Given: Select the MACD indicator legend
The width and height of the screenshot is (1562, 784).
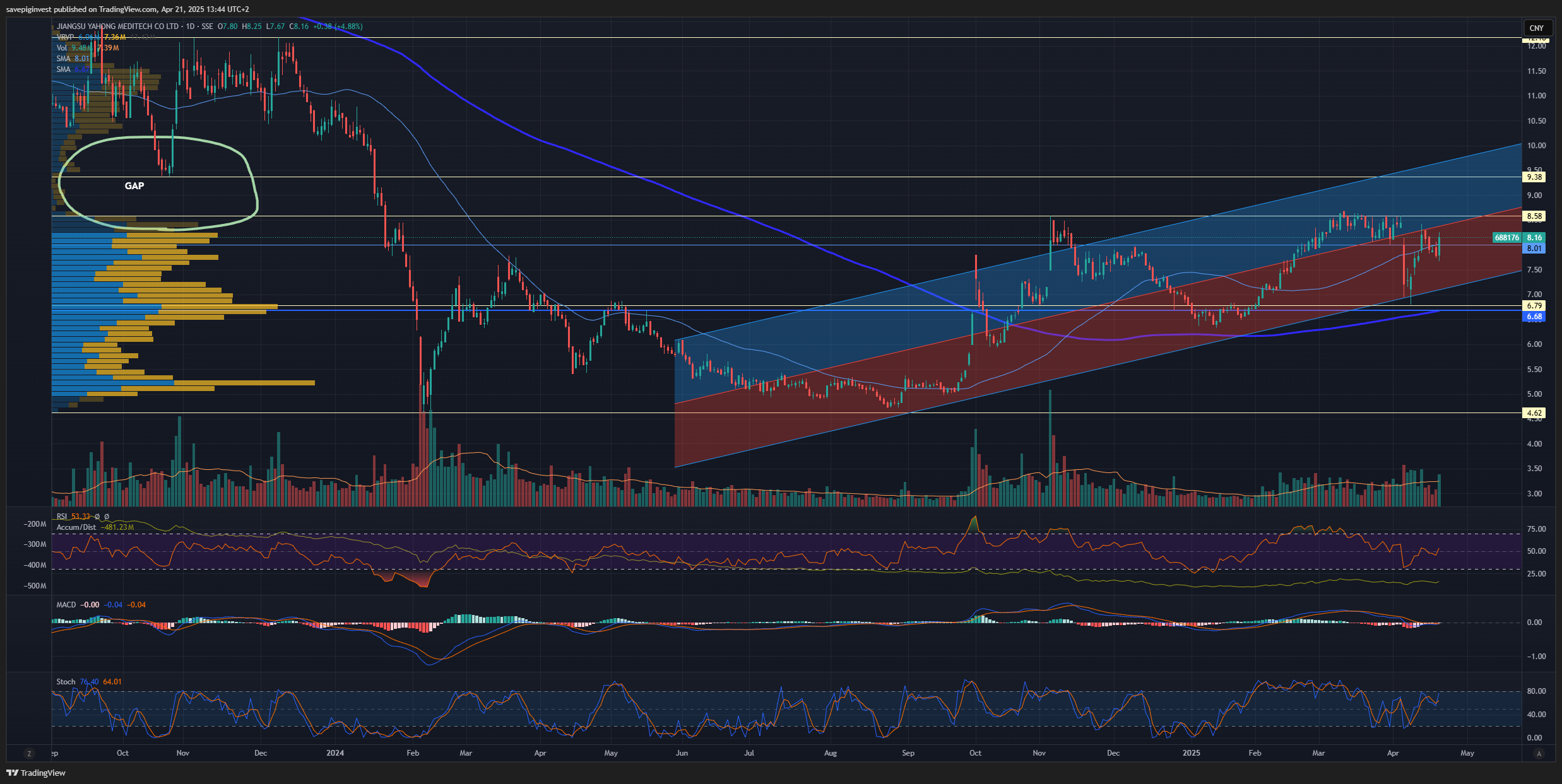Looking at the screenshot, I should (x=66, y=605).
